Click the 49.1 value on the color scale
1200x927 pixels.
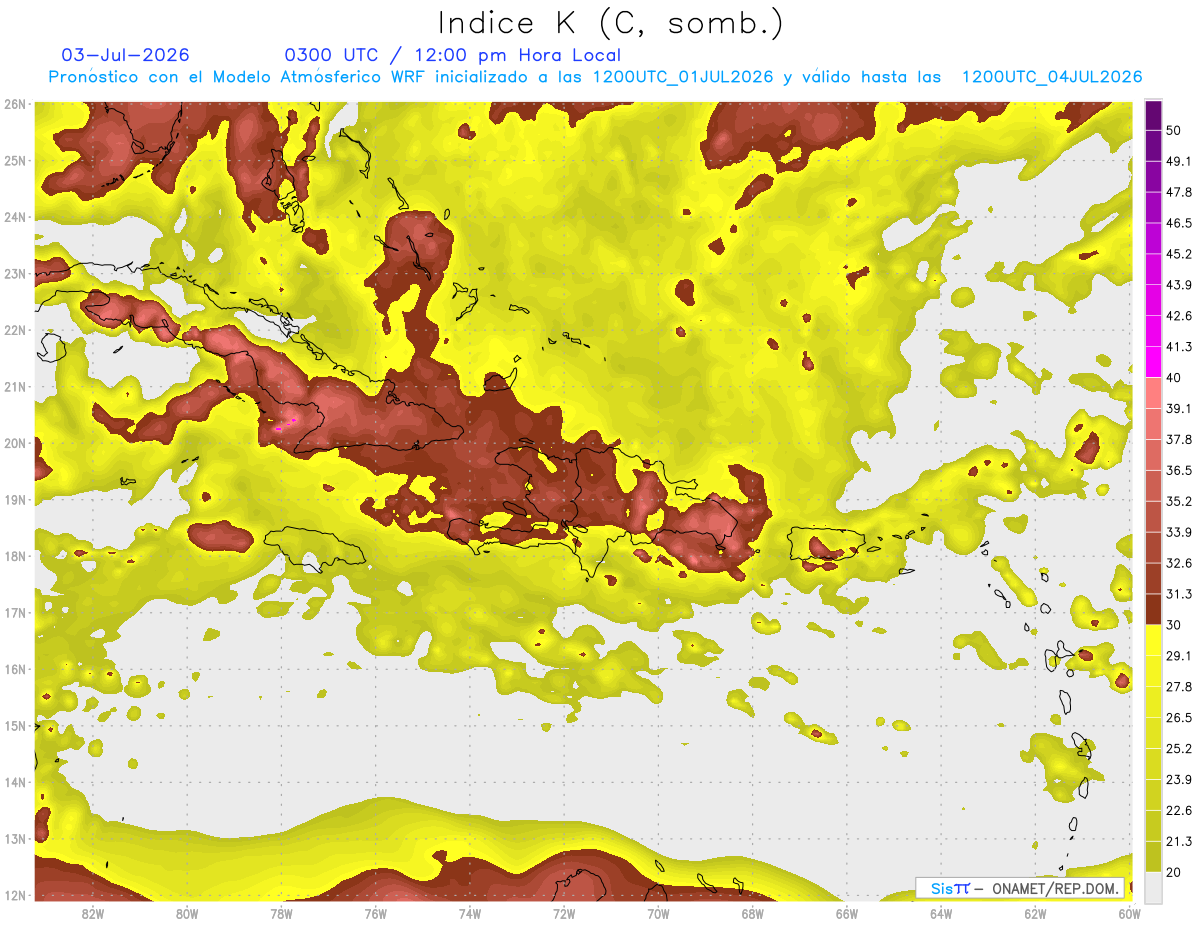coord(1179,161)
